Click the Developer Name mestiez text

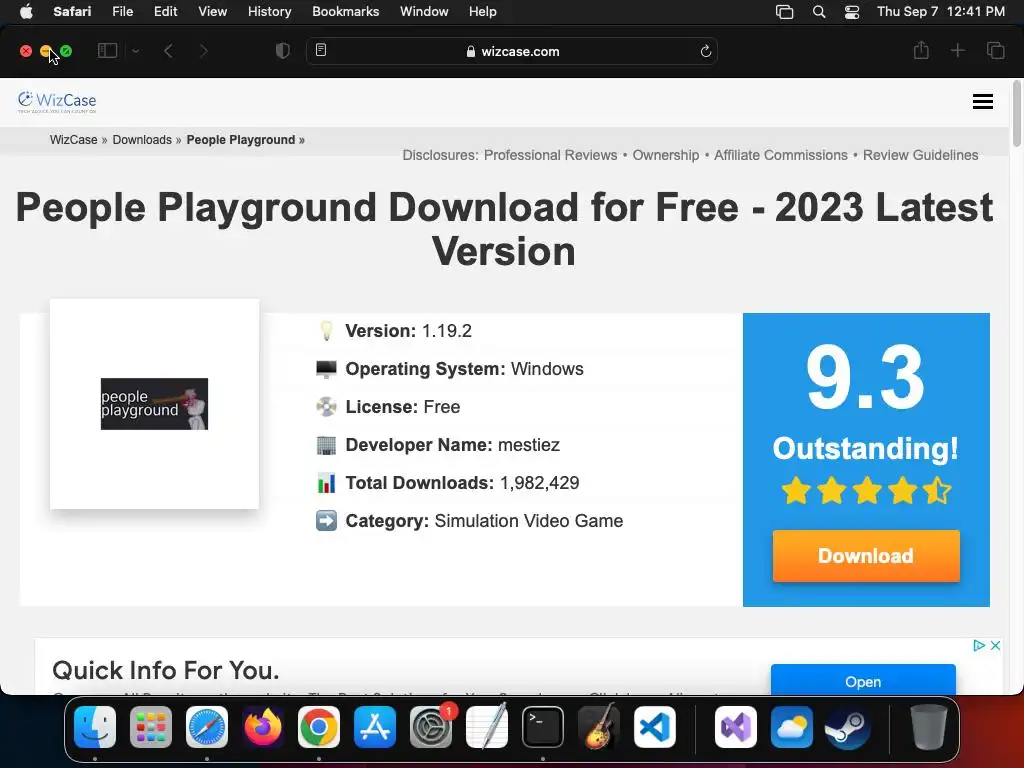tap(452, 445)
